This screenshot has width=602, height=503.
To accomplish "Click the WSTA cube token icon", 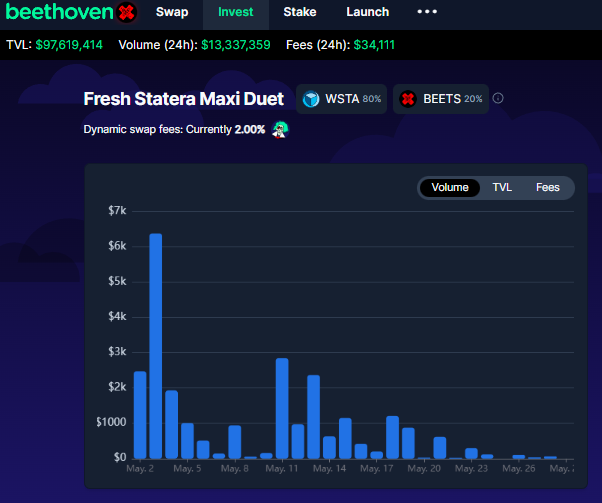I will [311, 99].
